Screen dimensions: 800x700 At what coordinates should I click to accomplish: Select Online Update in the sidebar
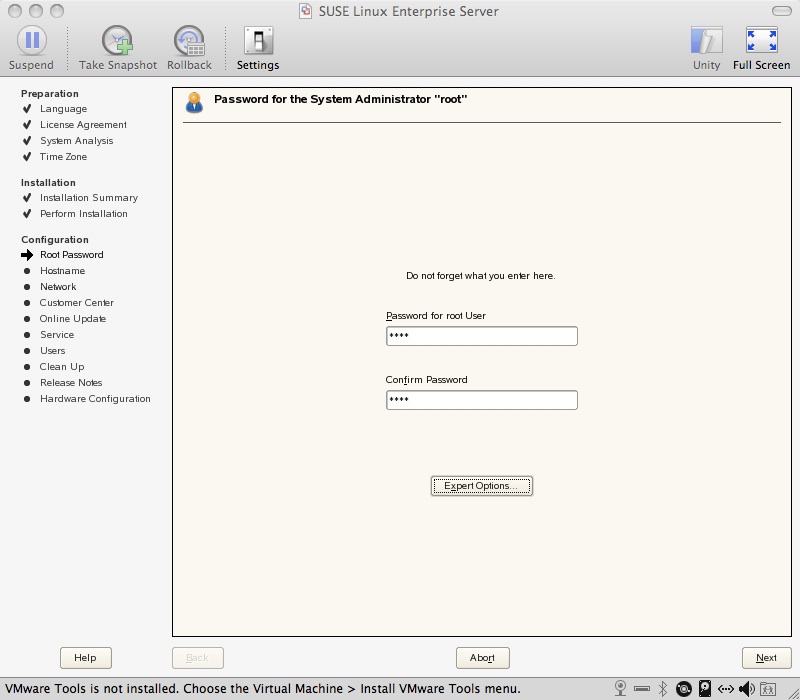73,319
